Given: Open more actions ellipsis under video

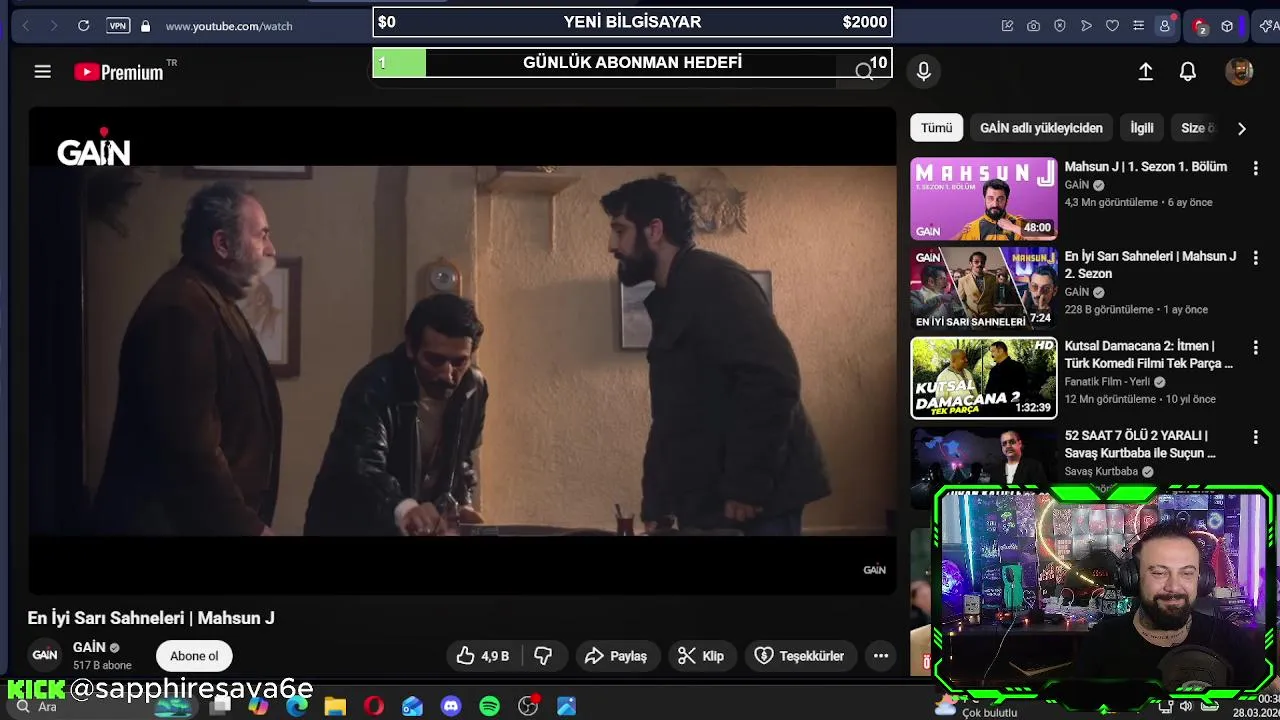Looking at the screenshot, I should 881,656.
